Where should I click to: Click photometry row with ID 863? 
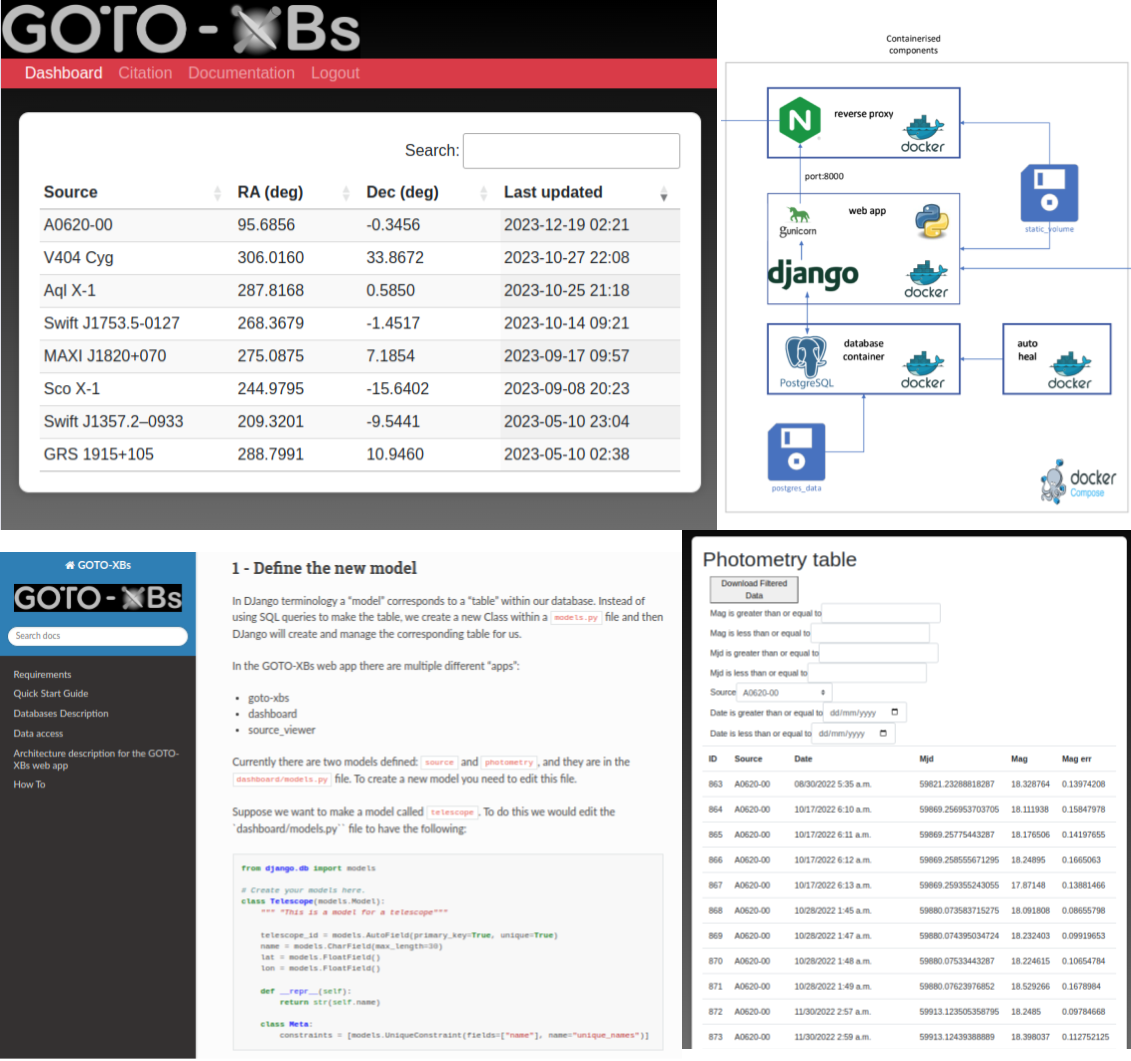[908, 784]
